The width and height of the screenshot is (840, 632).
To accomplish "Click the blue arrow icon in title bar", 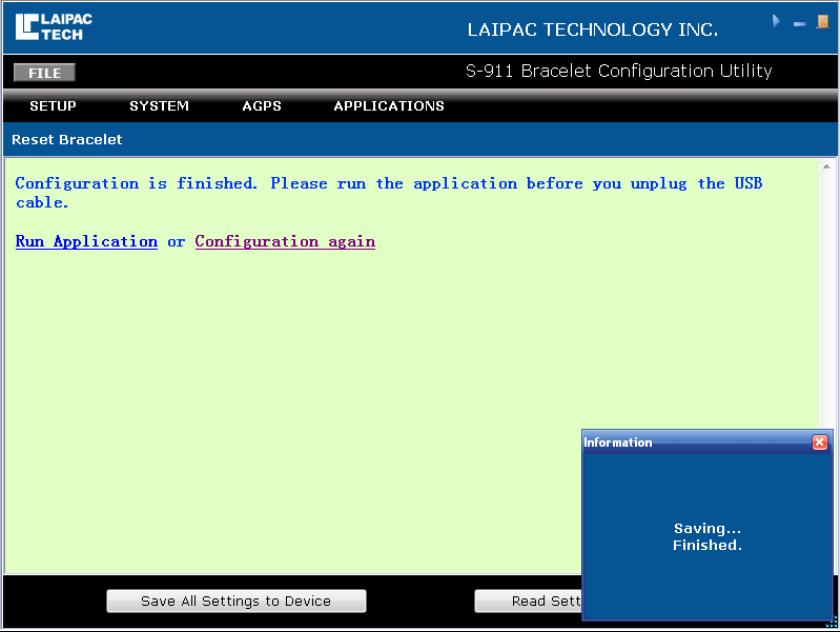I will (x=776, y=21).
